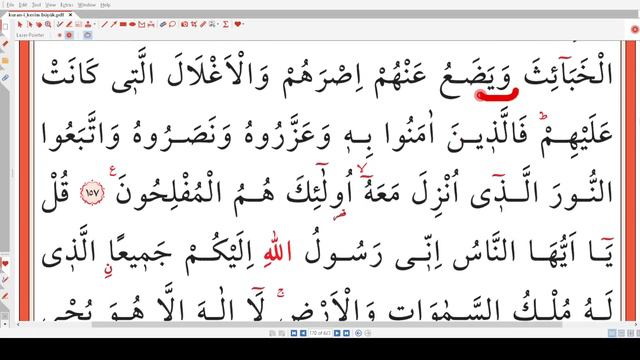Click the circular view-back button in status bar

pos(358,333)
